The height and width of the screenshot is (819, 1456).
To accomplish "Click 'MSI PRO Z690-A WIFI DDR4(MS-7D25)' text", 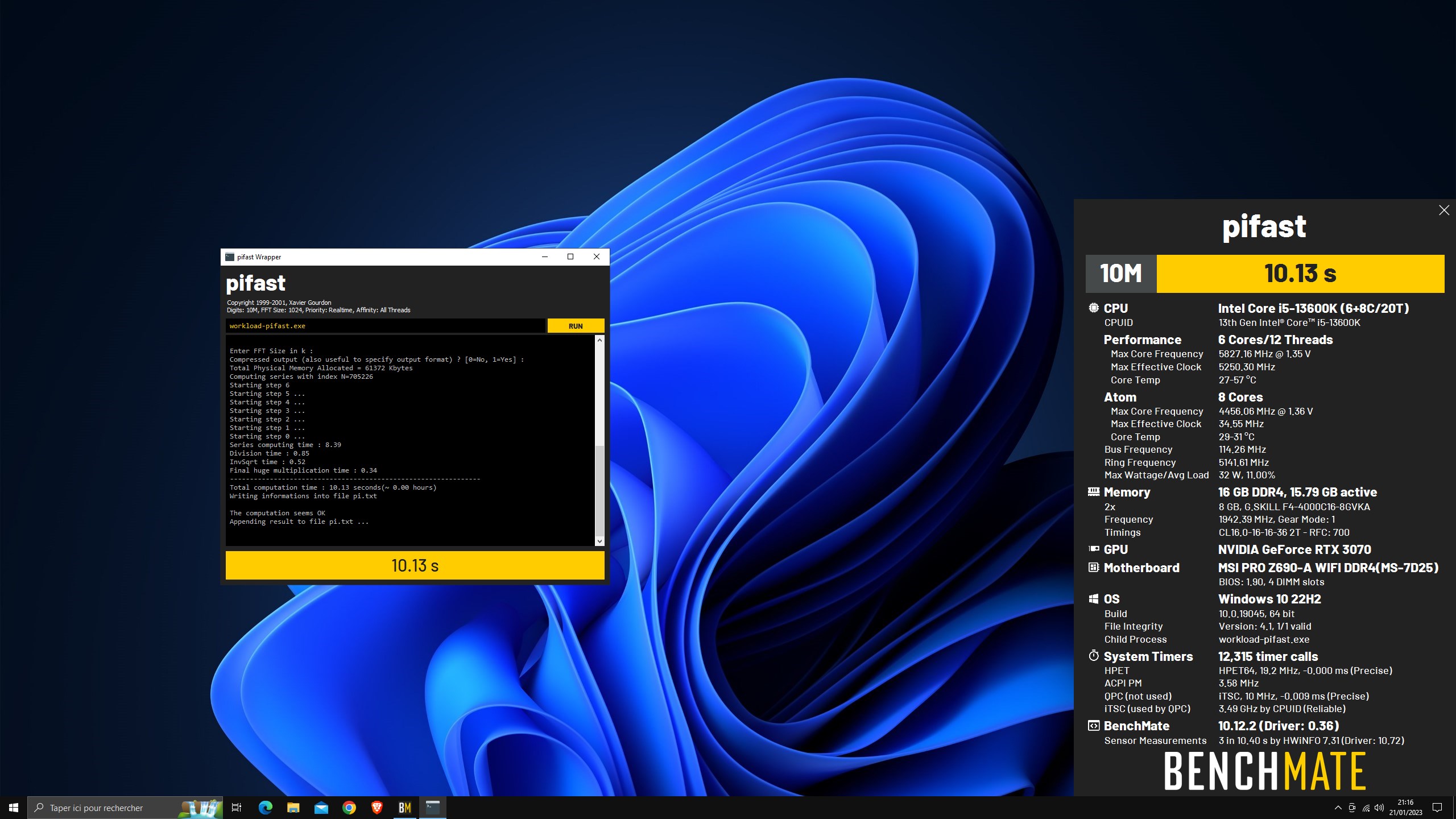I will [x=1329, y=568].
